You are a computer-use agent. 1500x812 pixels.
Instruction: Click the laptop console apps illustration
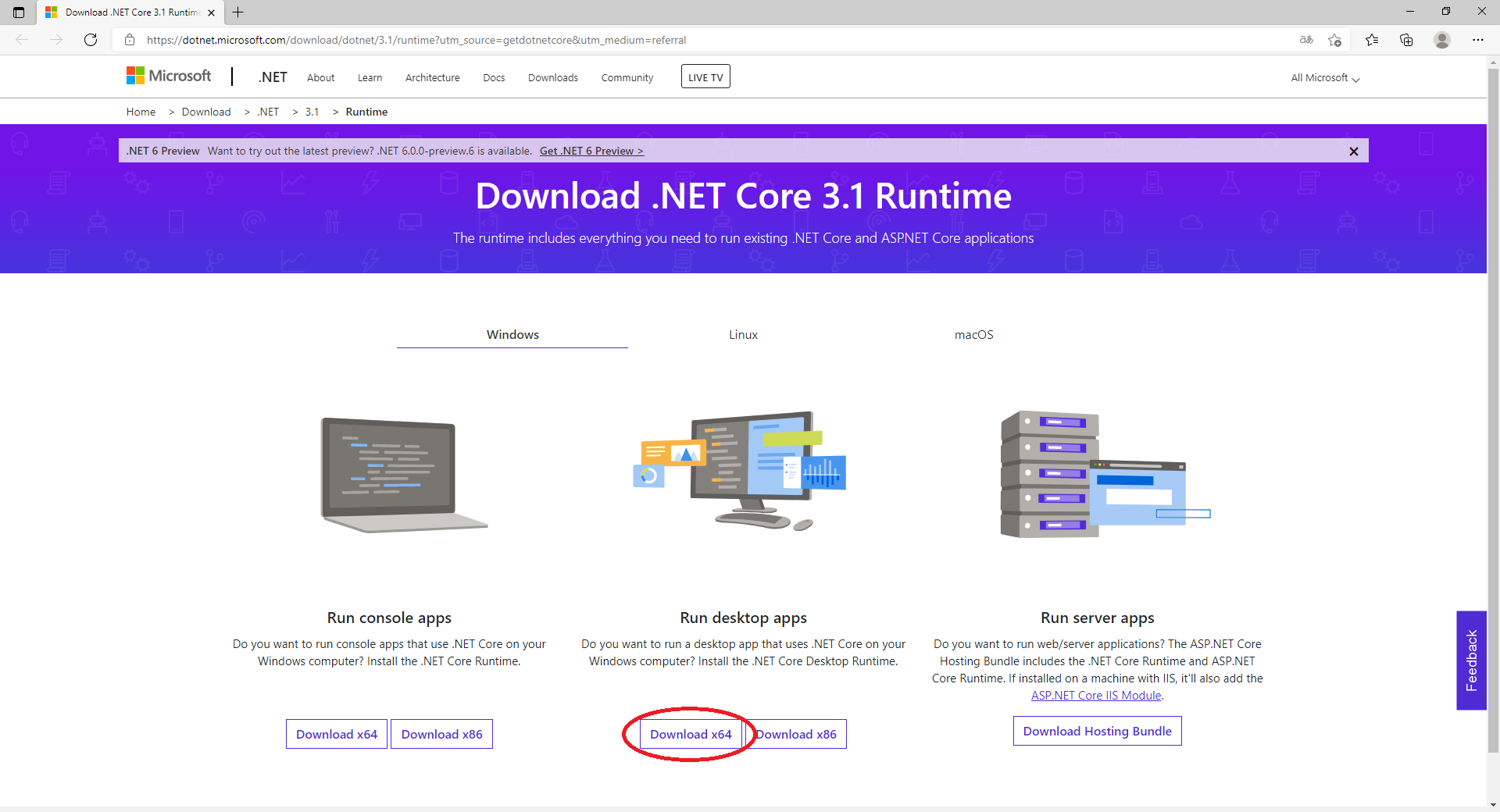pyautogui.click(x=404, y=475)
